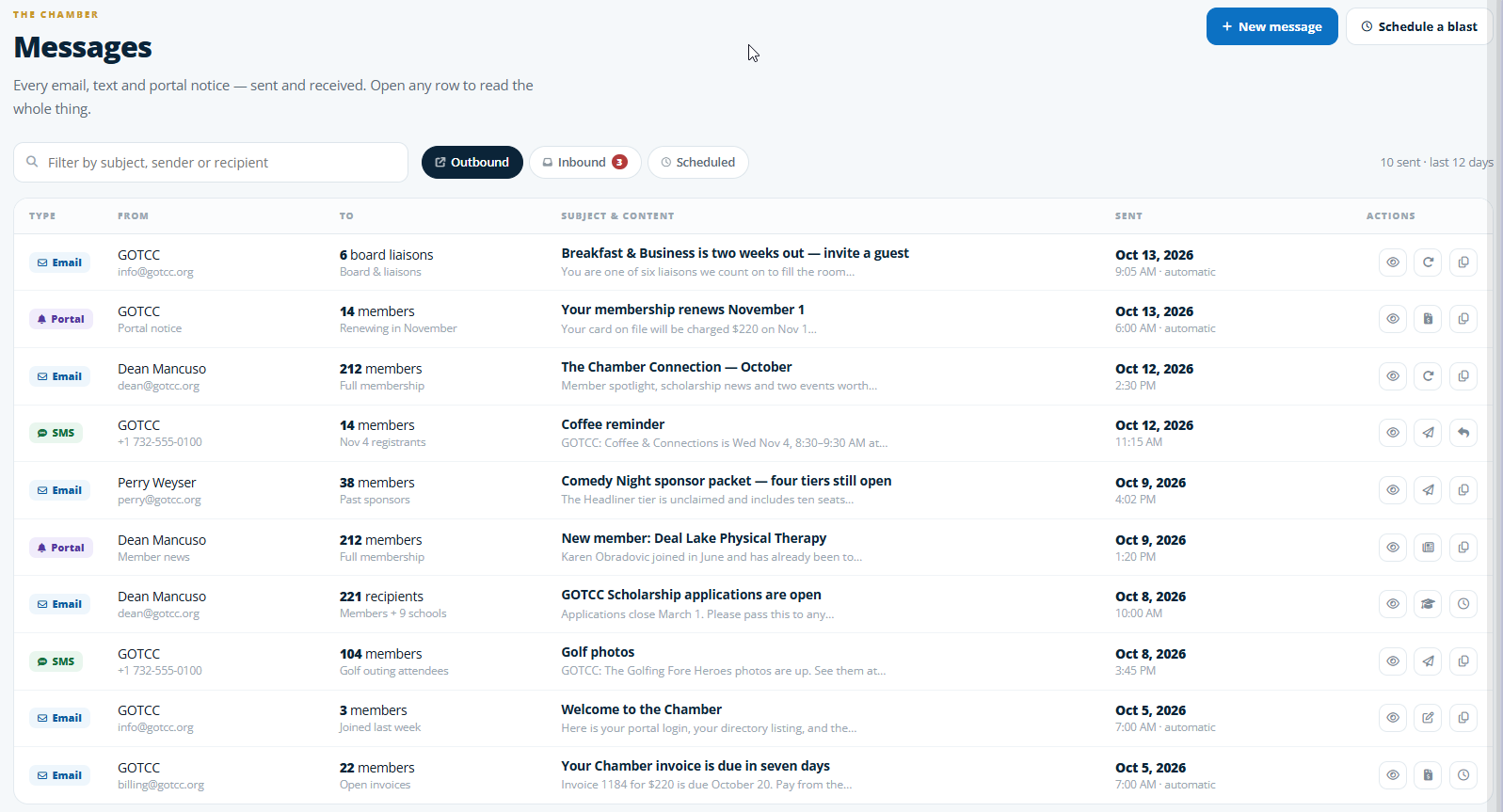Switch to the Outbound tab
The width and height of the screenshot is (1503, 812).
click(x=472, y=162)
